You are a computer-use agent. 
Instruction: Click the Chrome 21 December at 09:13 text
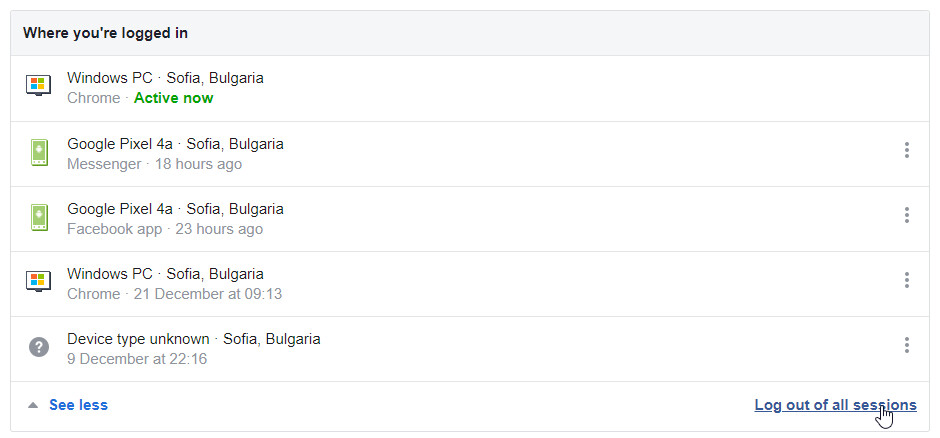[x=174, y=294]
